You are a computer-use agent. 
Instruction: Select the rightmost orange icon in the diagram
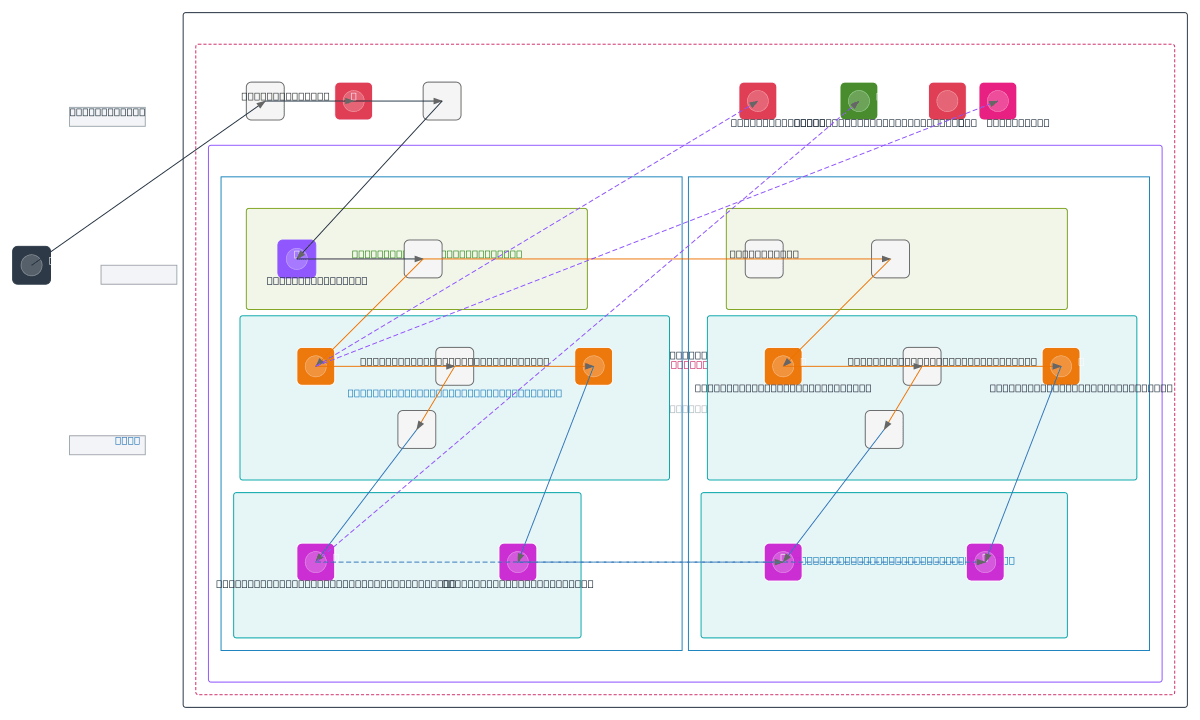point(1060,366)
